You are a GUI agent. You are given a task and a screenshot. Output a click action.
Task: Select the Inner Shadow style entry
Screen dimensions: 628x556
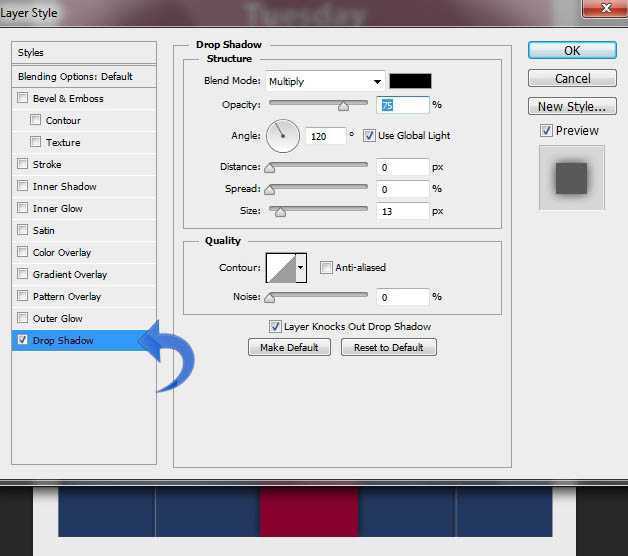(x=84, y=186)
